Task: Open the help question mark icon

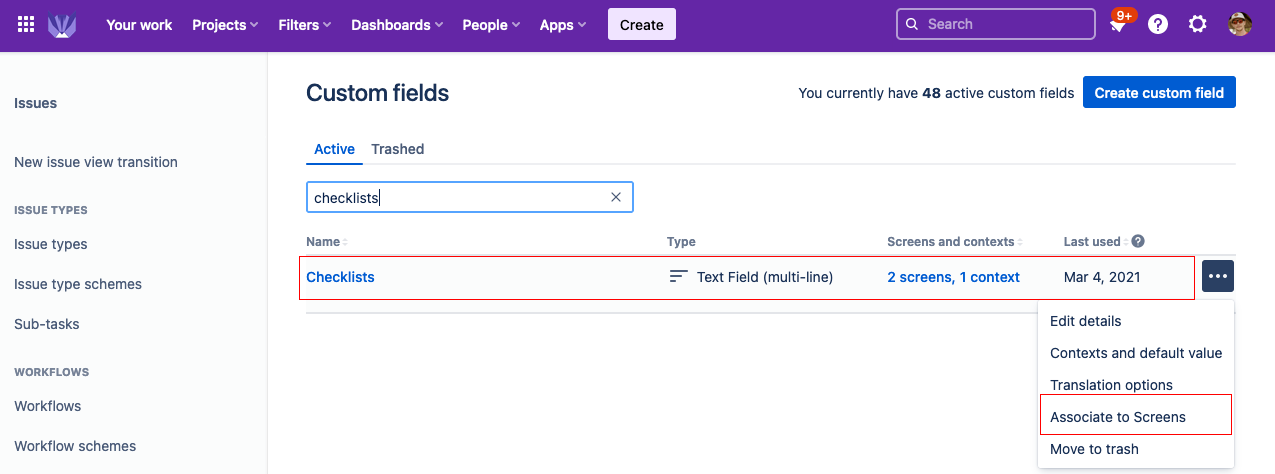Action: [x=1158, y=25]
